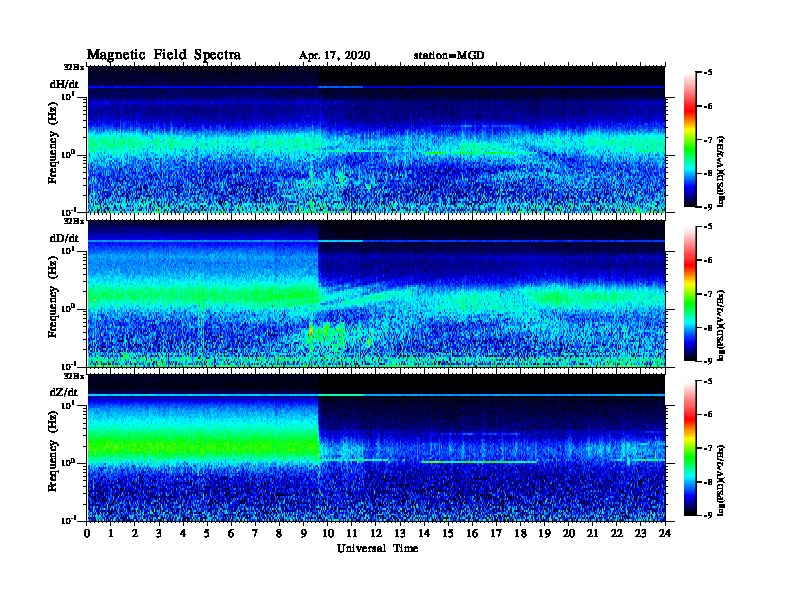
Task: Click the hour "20" tick label on time axis
Action: 568,533
